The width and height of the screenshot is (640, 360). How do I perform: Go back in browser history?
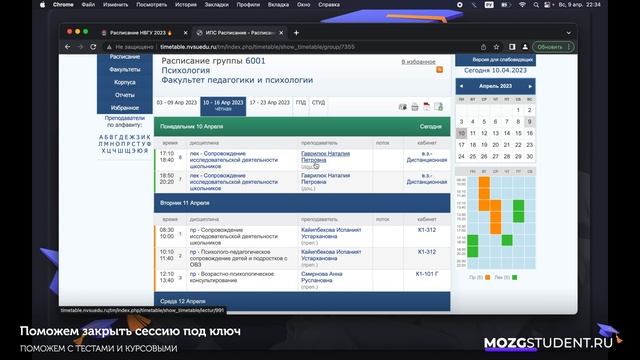tap(68, 47)
